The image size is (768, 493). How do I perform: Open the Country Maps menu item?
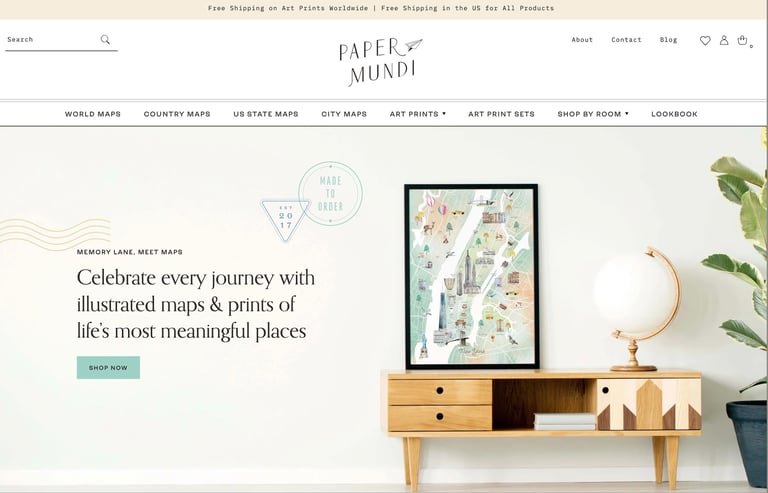click(x=177, y=114)
